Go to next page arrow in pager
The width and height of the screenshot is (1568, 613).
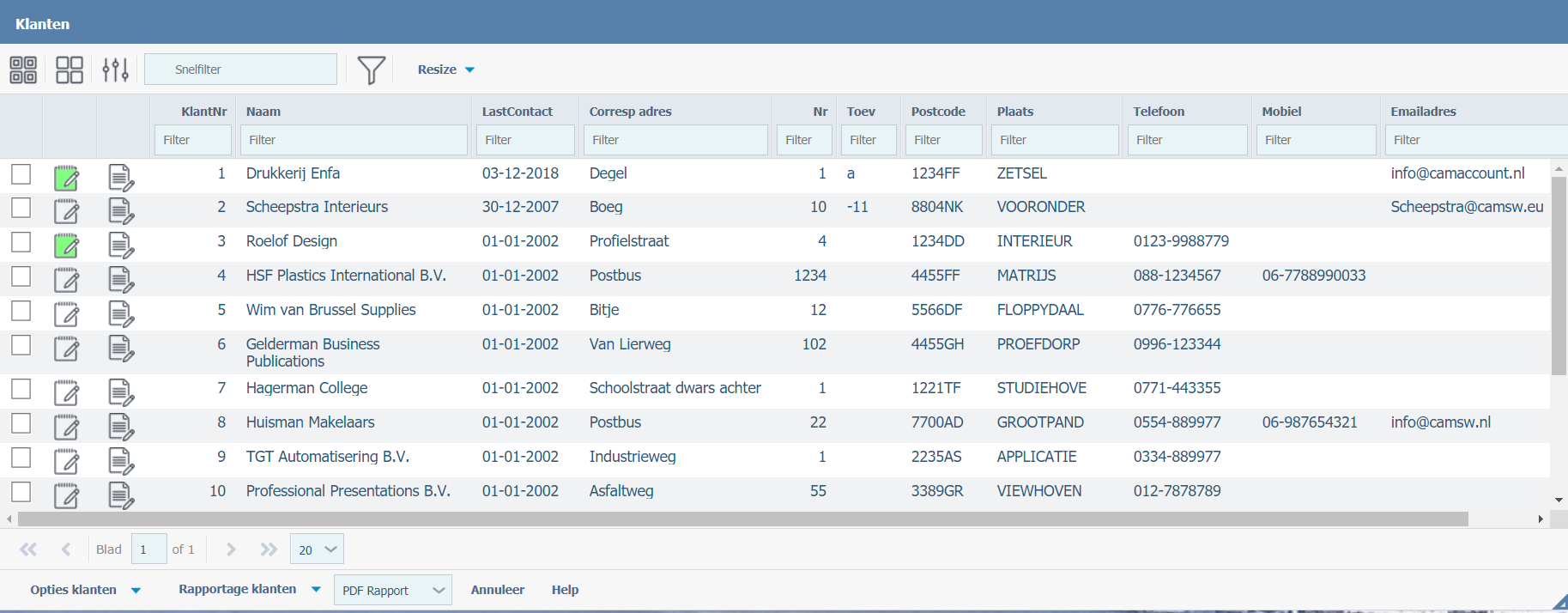231,549
